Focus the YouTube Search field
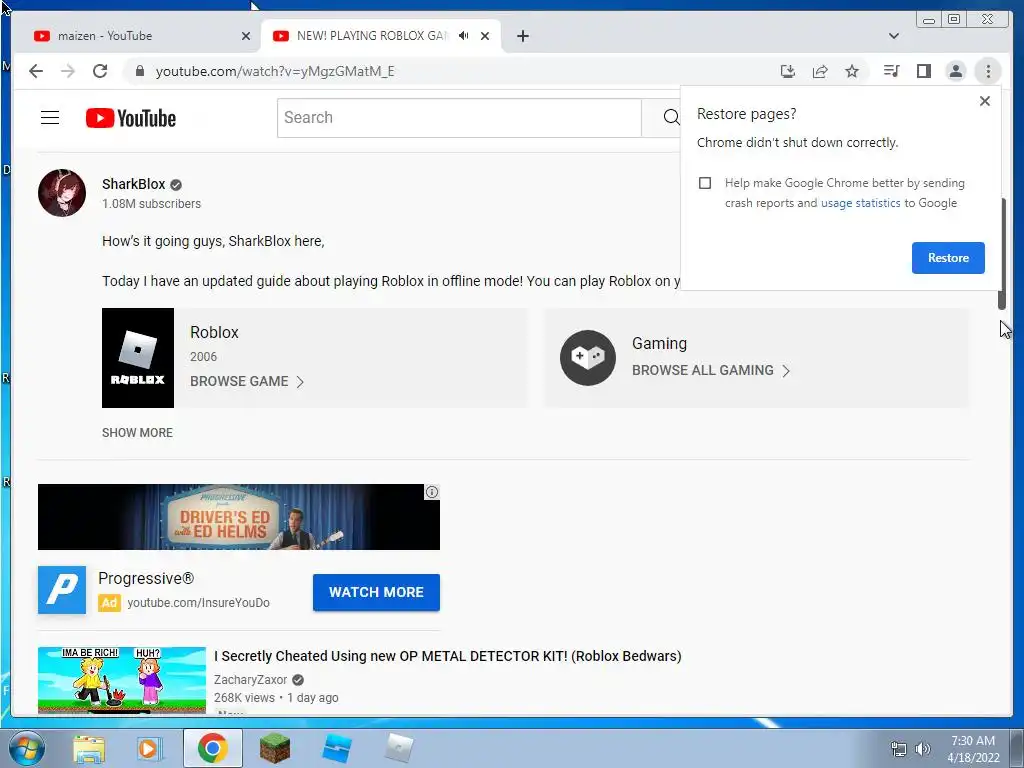 pos(459,118)
